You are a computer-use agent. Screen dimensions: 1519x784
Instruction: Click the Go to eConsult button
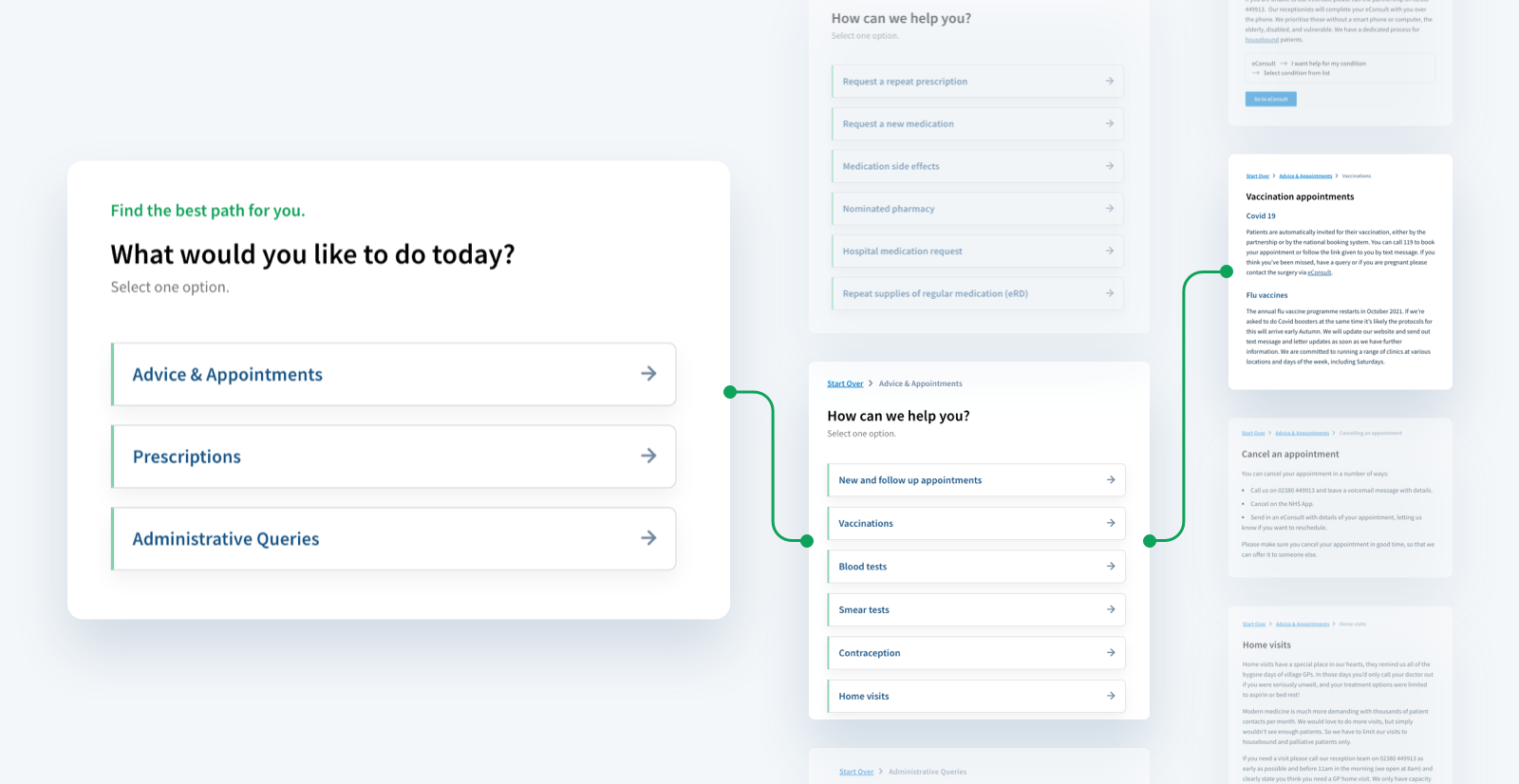tap(1270, 99)
